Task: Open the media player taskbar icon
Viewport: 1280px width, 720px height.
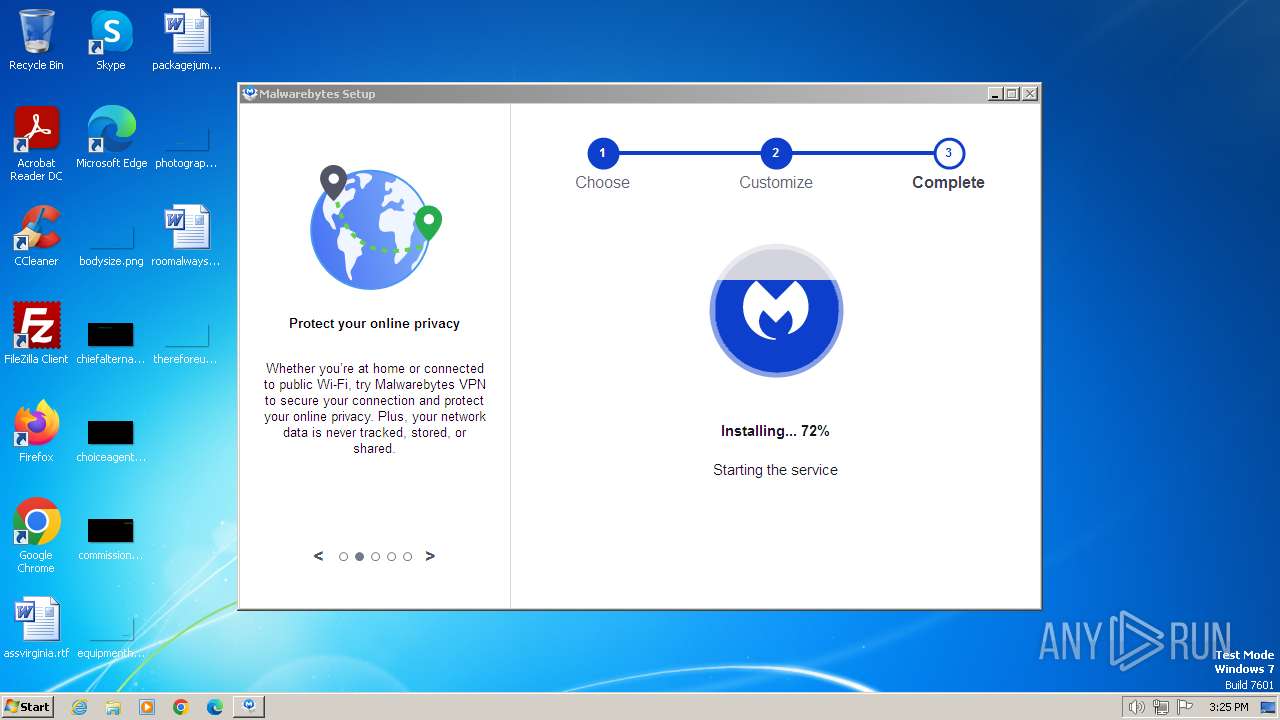Action: point(147,707)
